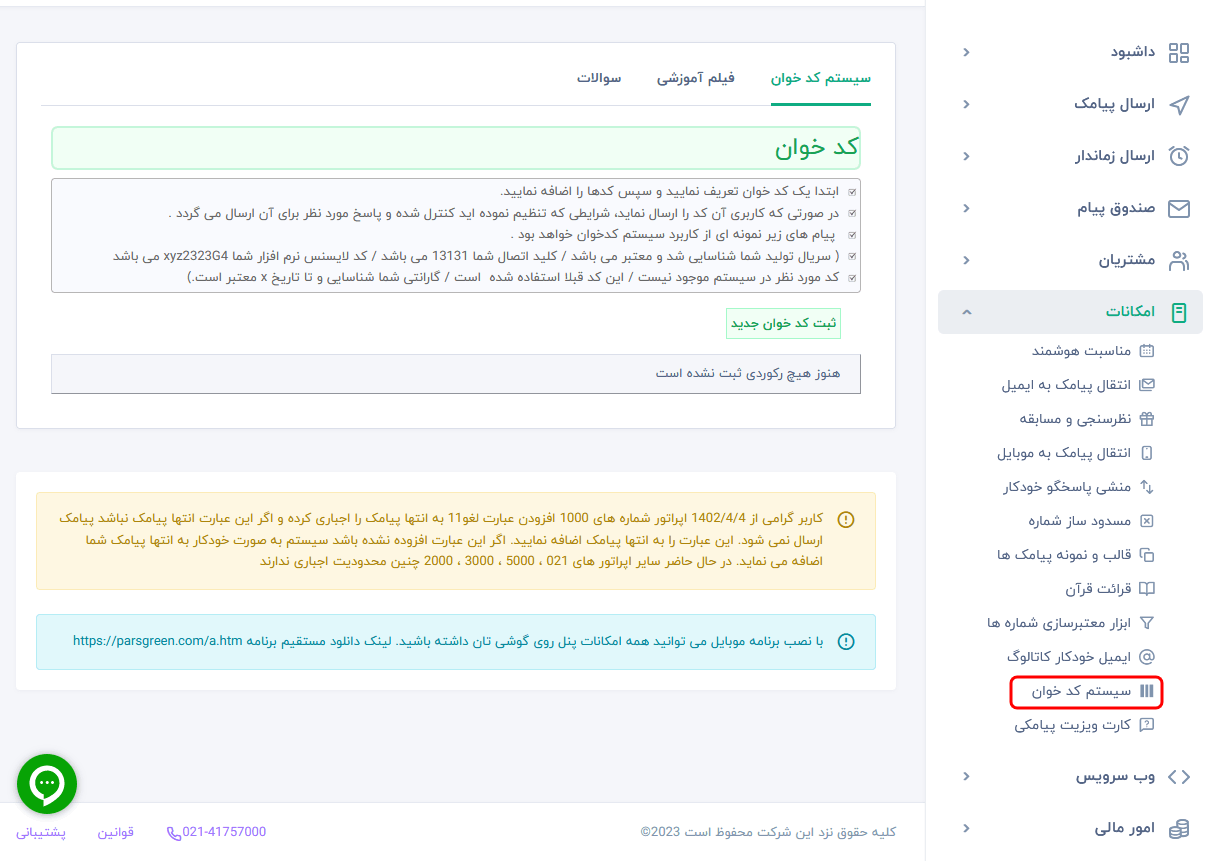Click ثبت کد خوان جدید button
Screen dimensions: 1210x861
click(x=783, y=323)
